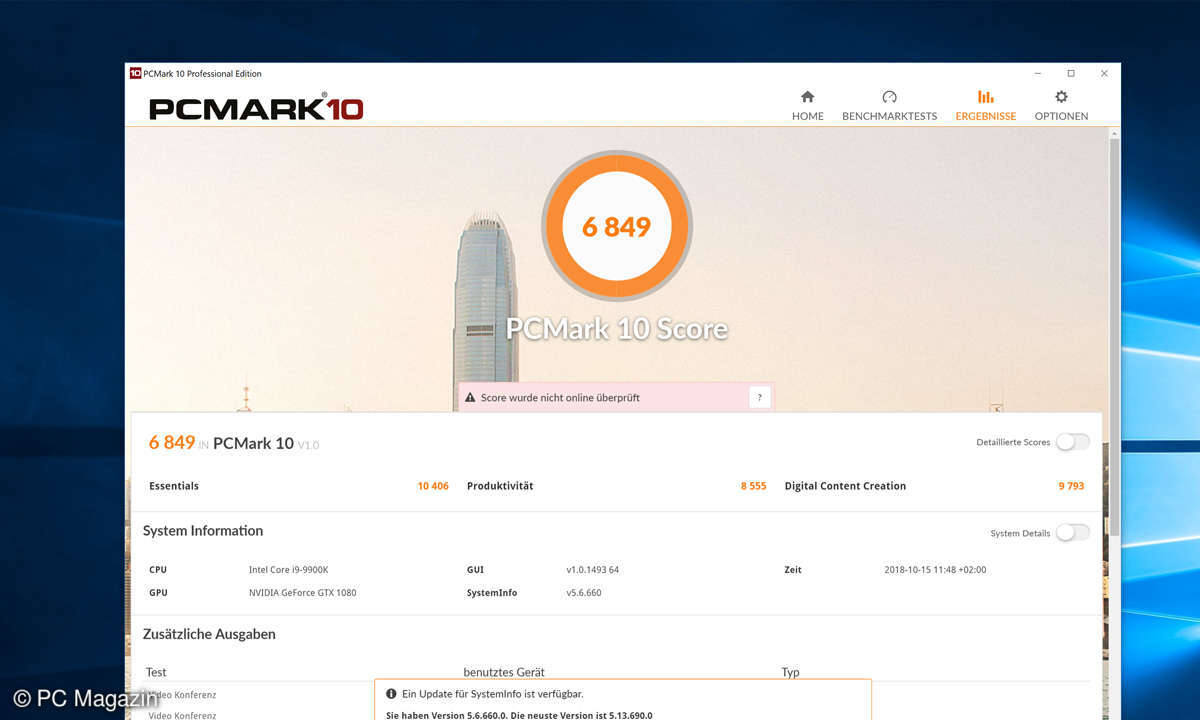Click the 'Typ' column header
Image resolution: width=1200 pixels, height=720 pixels.
point(790,672)
